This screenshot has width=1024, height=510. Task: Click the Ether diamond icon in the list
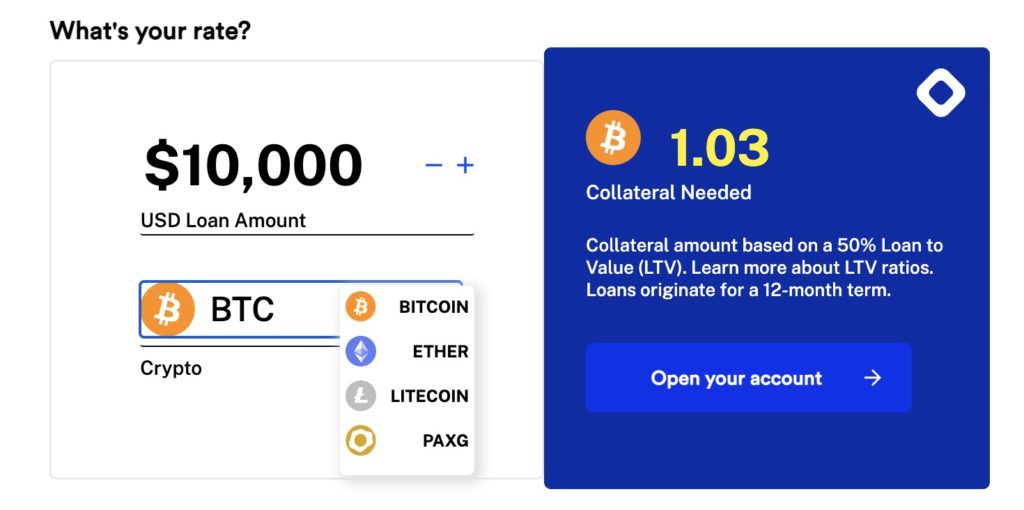point(361,351)
